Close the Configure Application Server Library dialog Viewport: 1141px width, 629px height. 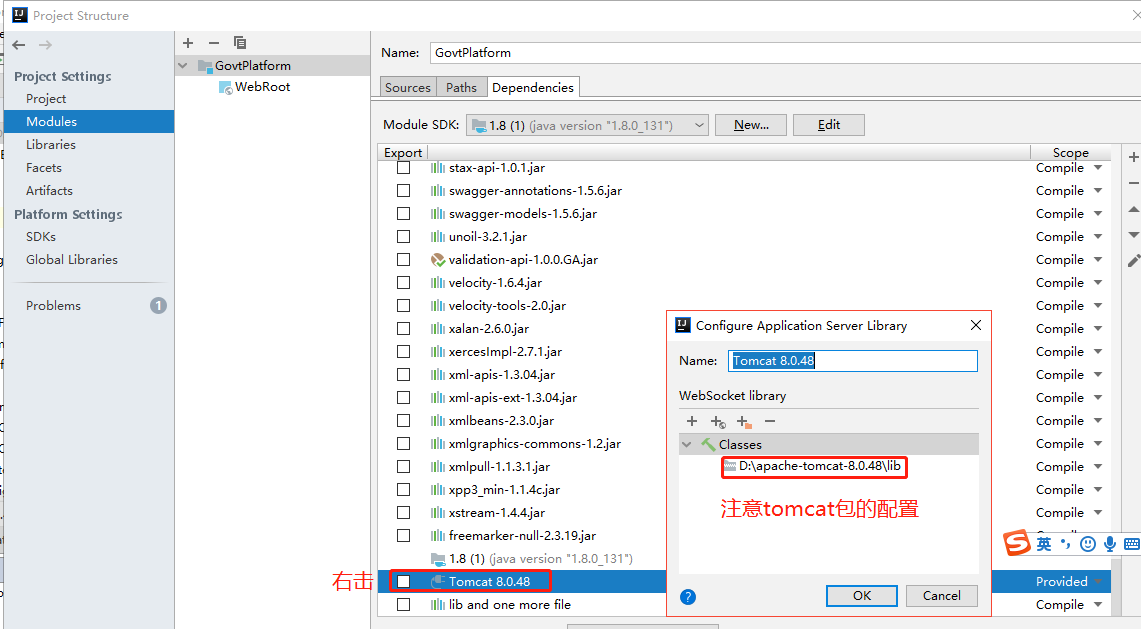tap(976, 325)
